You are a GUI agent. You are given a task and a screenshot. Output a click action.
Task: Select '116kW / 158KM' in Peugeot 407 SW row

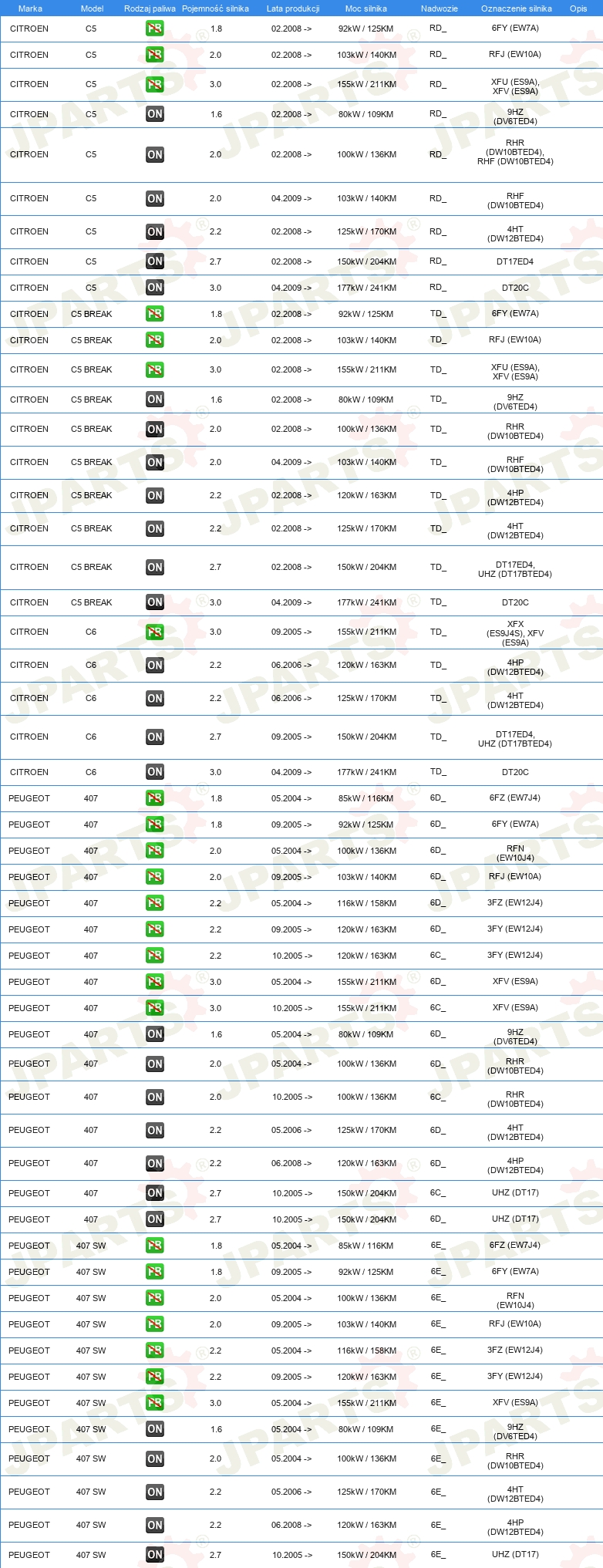(366, 1351)
